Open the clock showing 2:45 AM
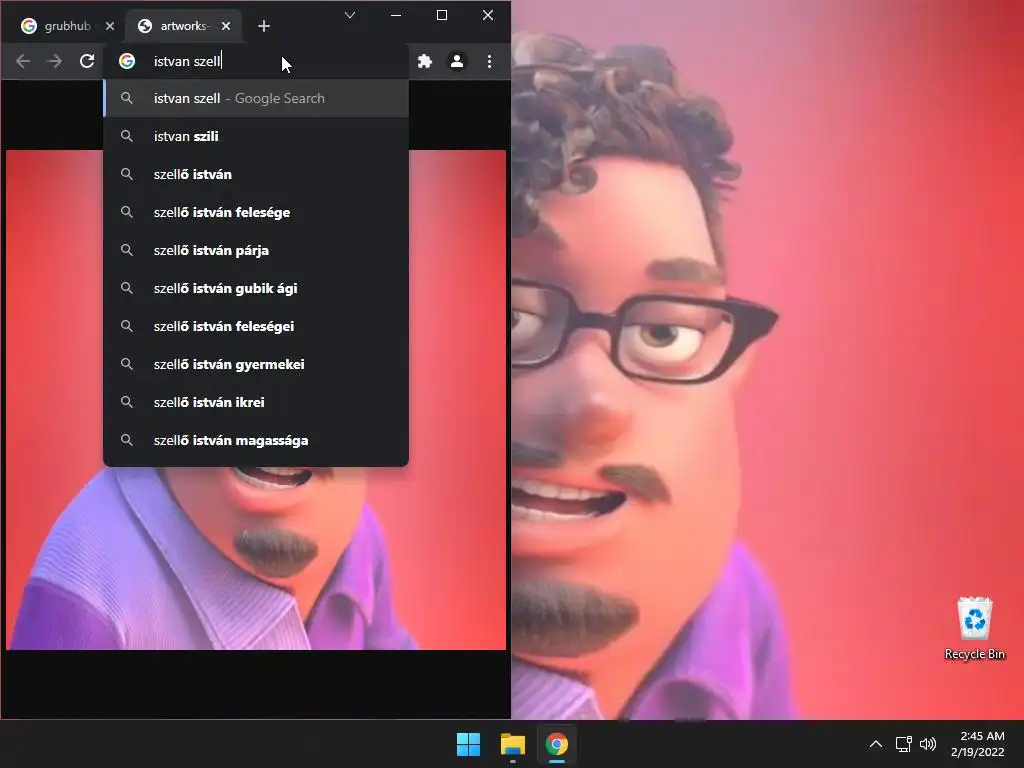1024x768 pixels. click(978, 744)
